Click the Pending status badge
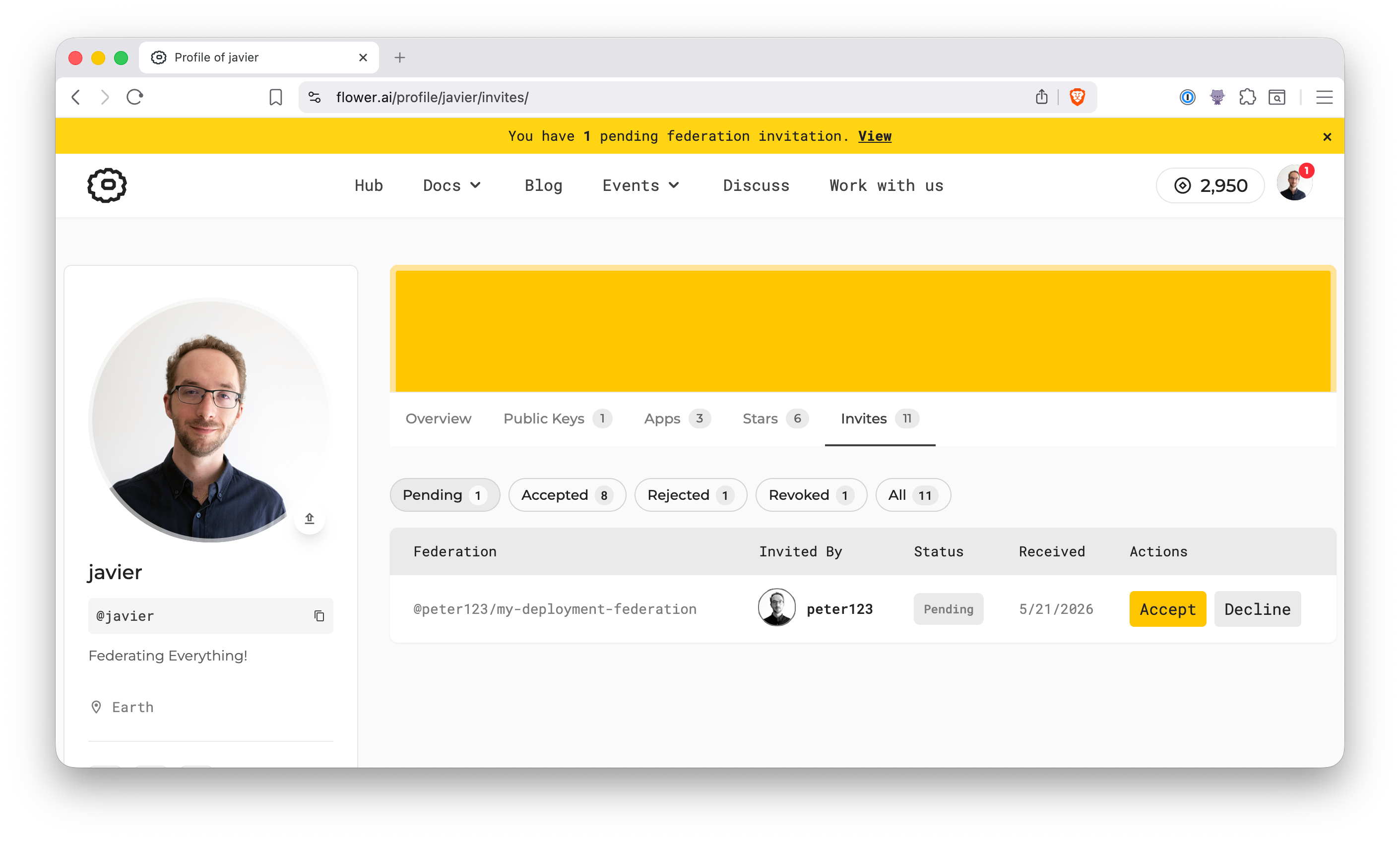 click(948, 608)
